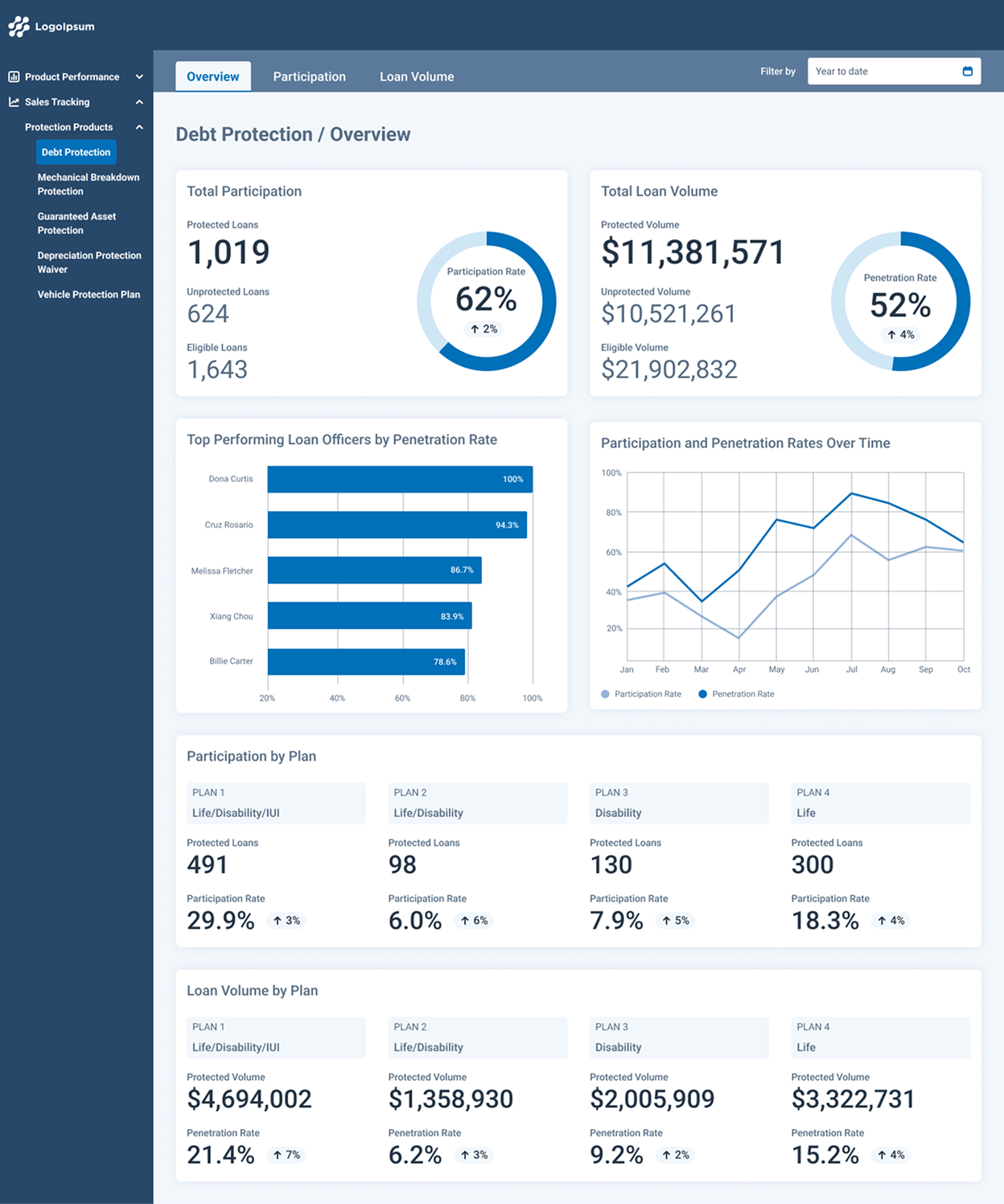1004x1204 pixels.
Task: Switch to the Loan Volume tab
Action: click(417, 76)
